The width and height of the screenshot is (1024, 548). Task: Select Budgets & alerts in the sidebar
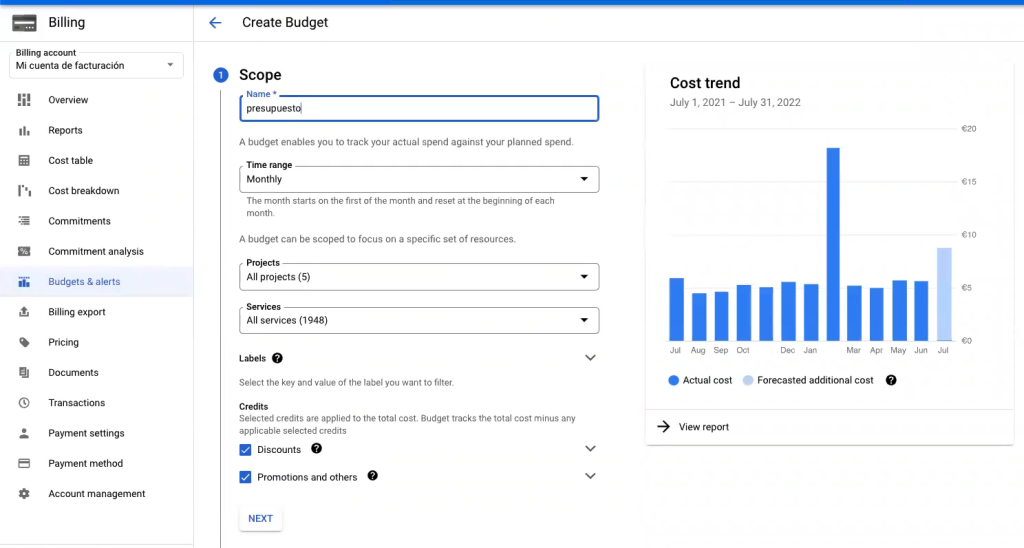coord(97,282)
